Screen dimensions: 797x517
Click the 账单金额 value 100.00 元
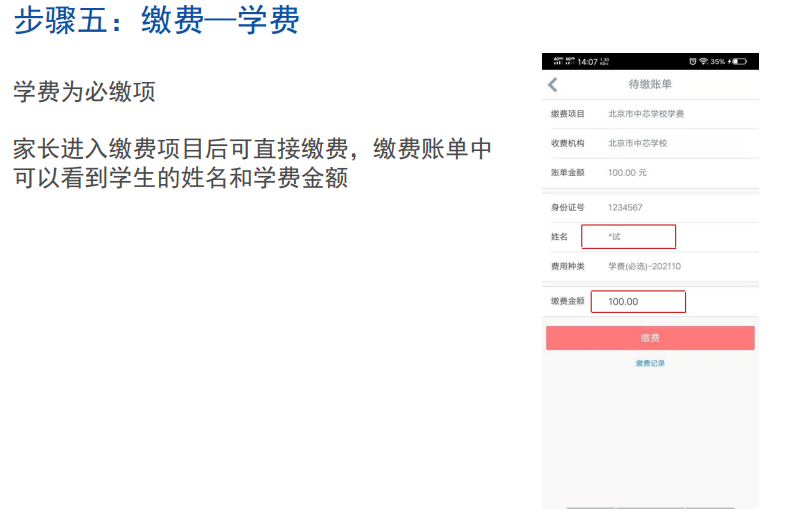628,172
